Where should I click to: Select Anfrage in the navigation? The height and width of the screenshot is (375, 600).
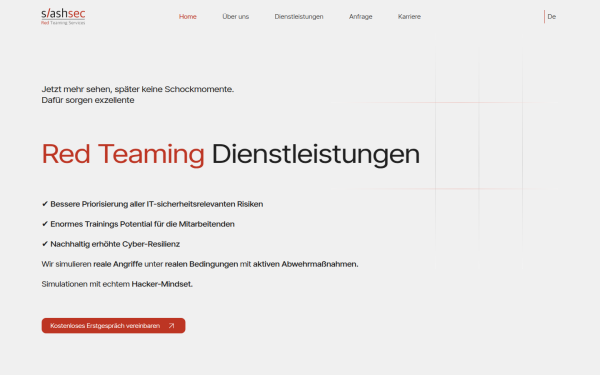pos(360,16)
